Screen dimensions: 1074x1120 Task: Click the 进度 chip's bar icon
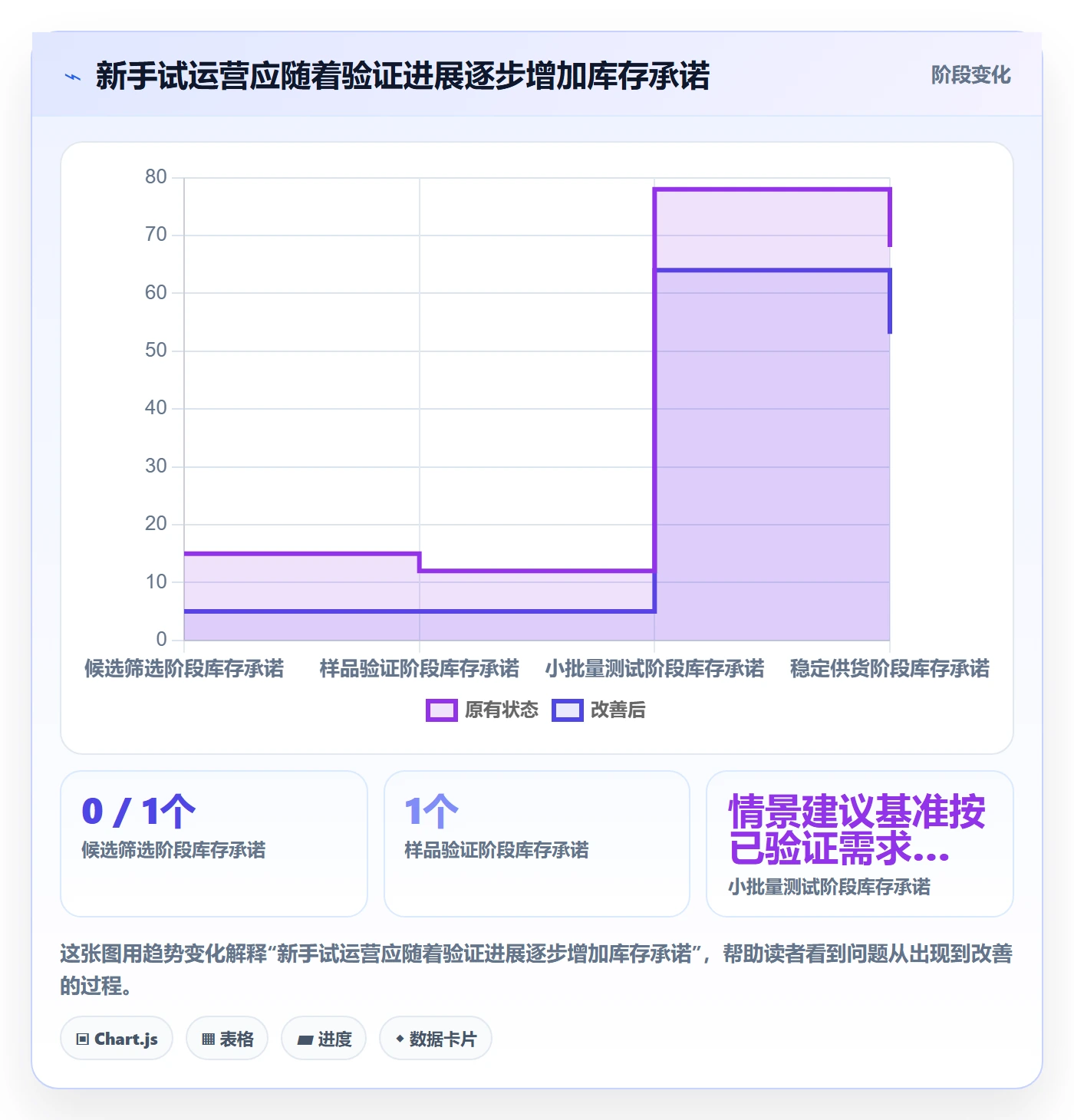[x=305, y=1040]
